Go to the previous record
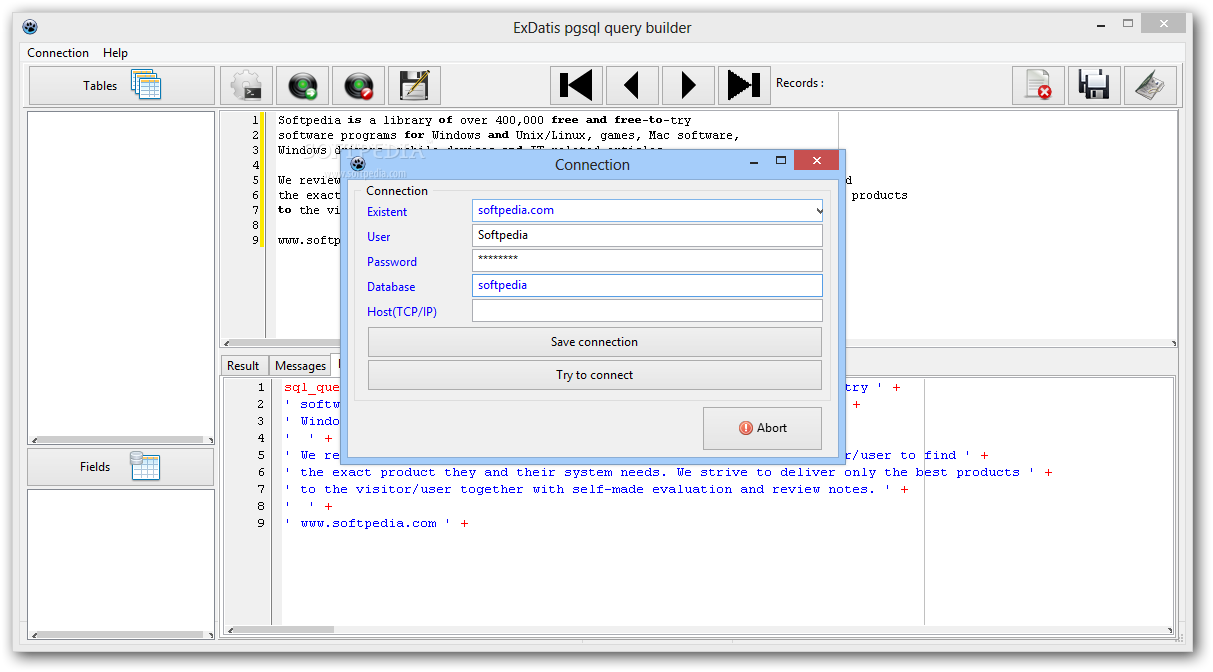 pos(632,86)
